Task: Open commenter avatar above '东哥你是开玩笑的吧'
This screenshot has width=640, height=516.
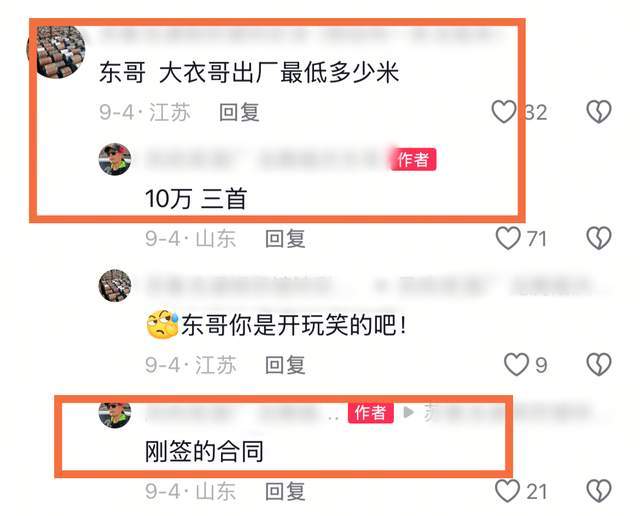Action: click(x=115, y=286)
